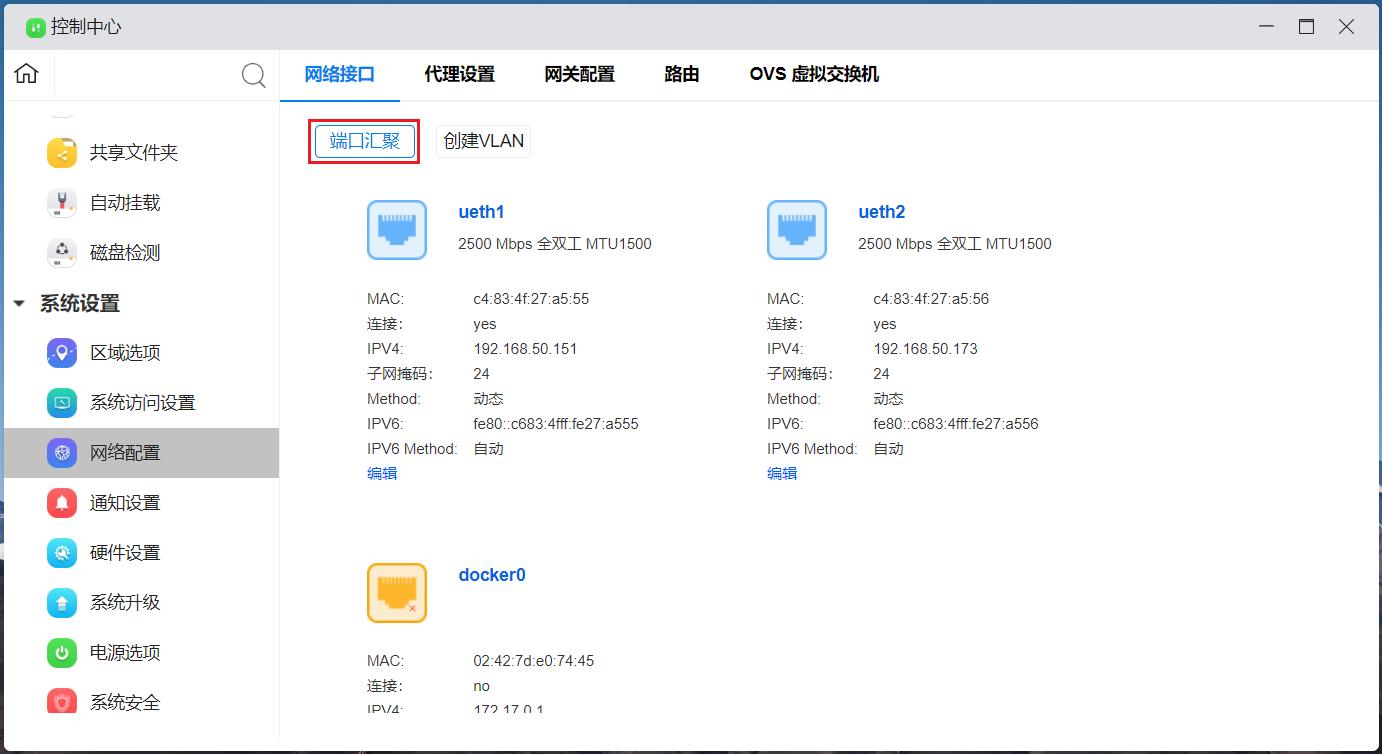Click the home icon in sidebar
Image resolution: width=1382 pixels, height=754 pixels.
27,74
